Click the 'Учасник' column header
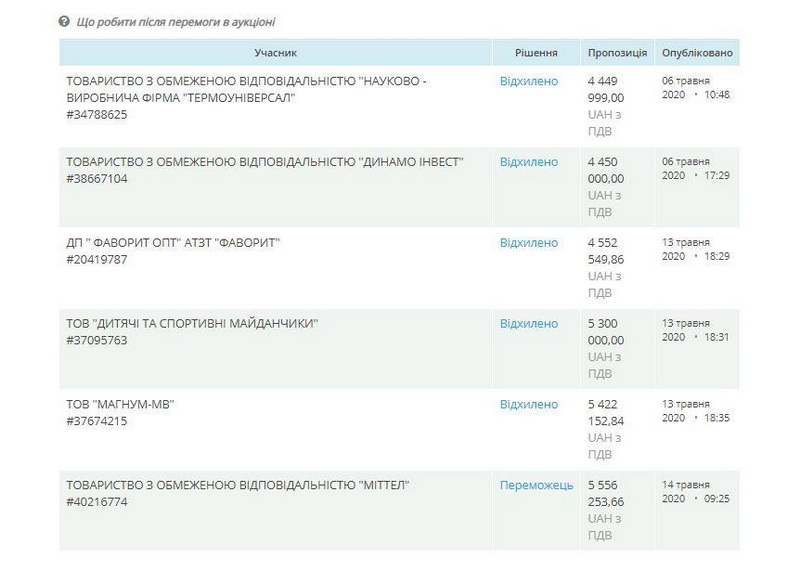Viewport: 800px width, 569px height. (274, 52)
